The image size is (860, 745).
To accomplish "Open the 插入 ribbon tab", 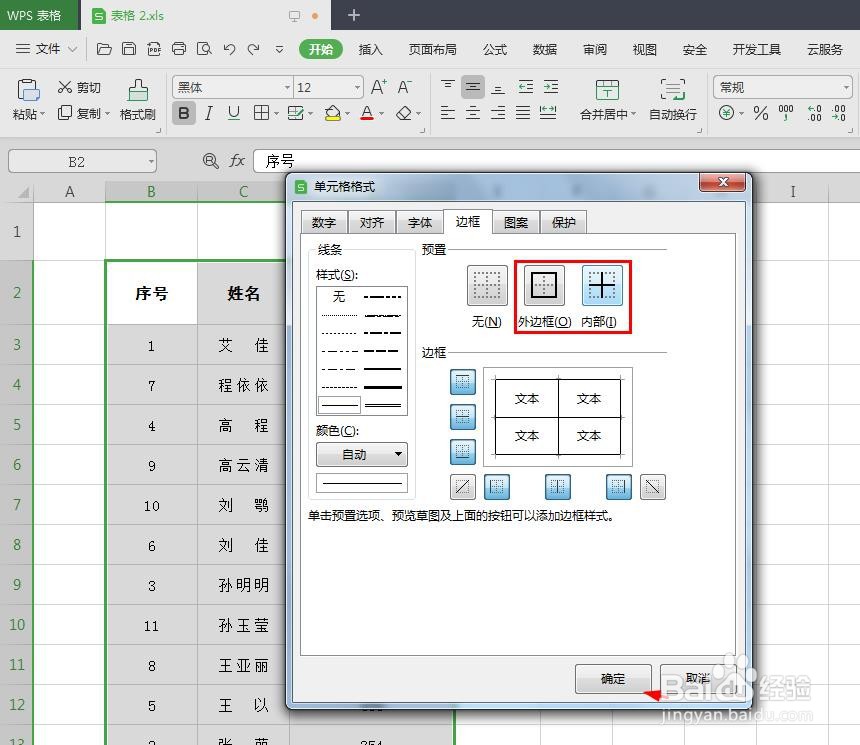I will tap(370, 48).
